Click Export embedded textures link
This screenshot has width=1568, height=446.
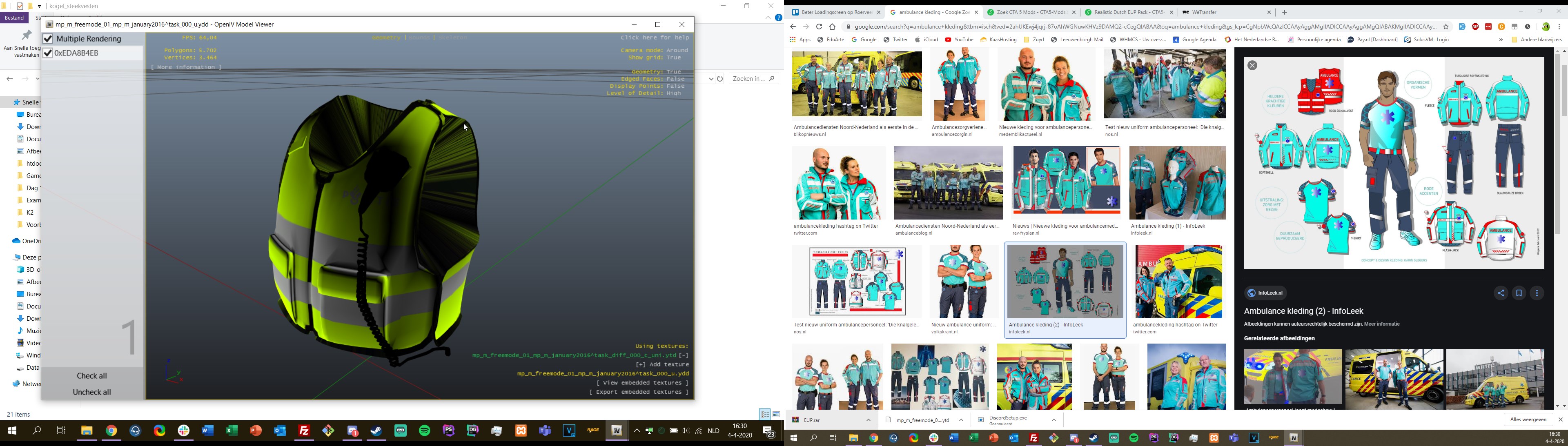coord(639,393)
